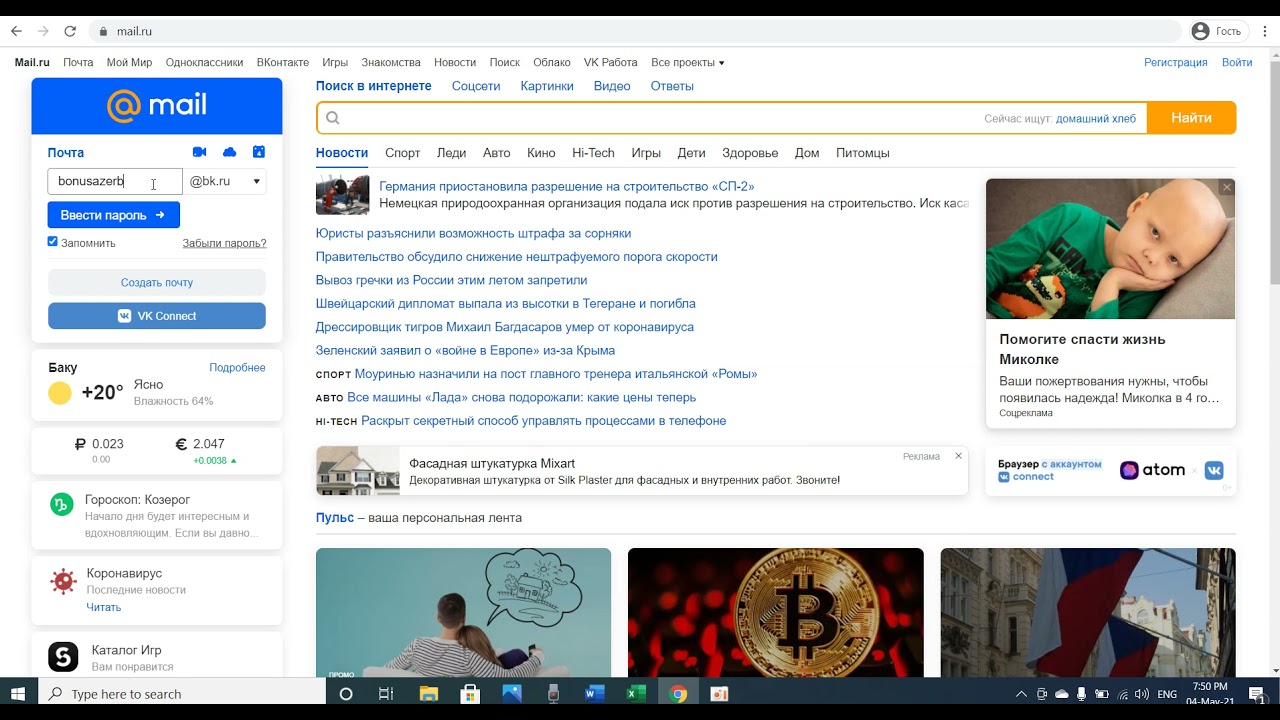
Task: Select the Видео search tab
Action: click(612, 86)
